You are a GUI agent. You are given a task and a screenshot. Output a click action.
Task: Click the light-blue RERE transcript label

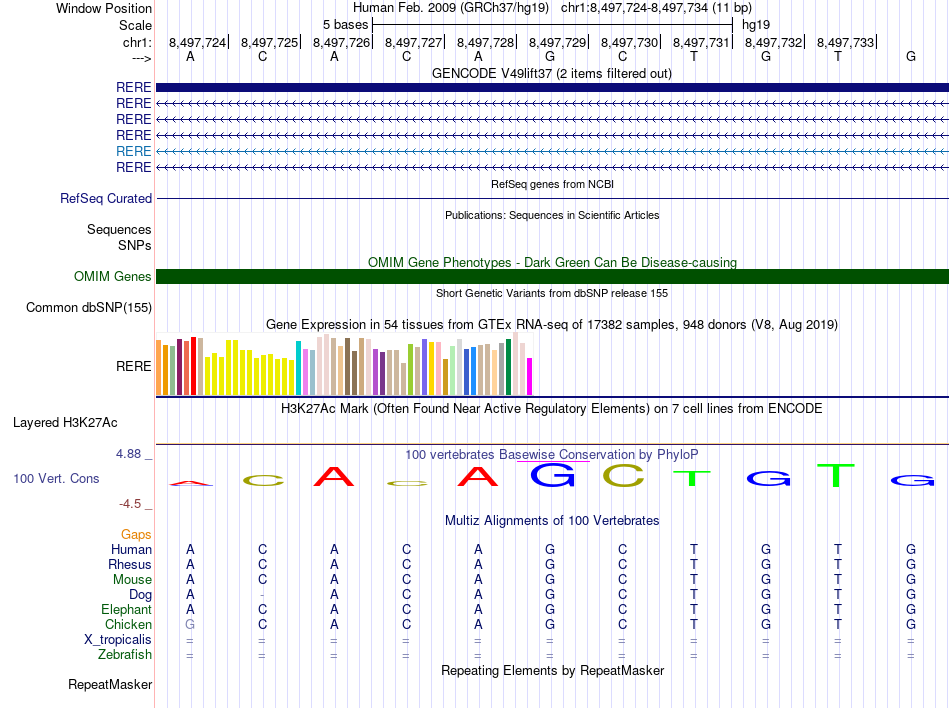133,151
